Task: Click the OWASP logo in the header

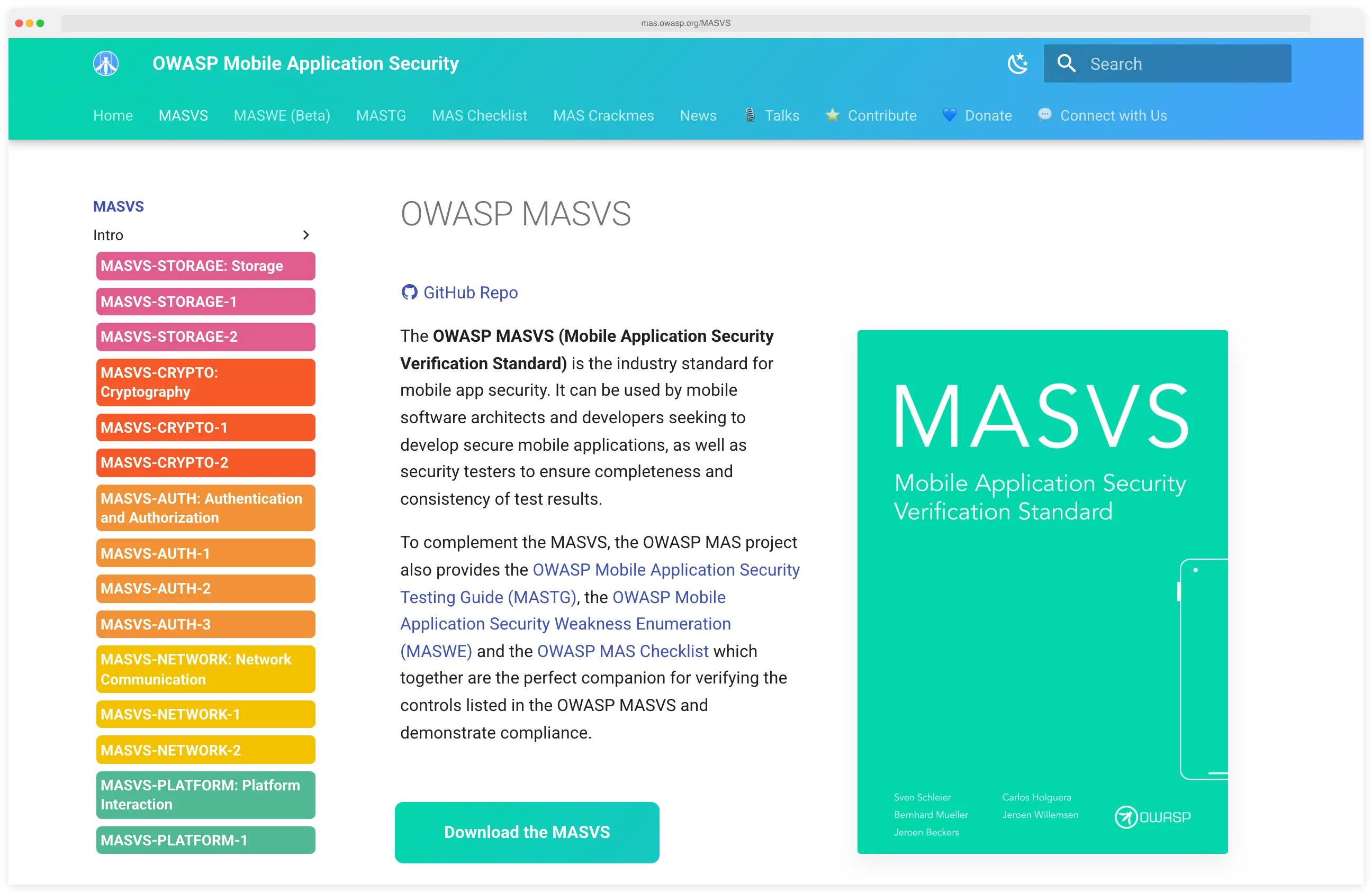Action: pos(105,63)
